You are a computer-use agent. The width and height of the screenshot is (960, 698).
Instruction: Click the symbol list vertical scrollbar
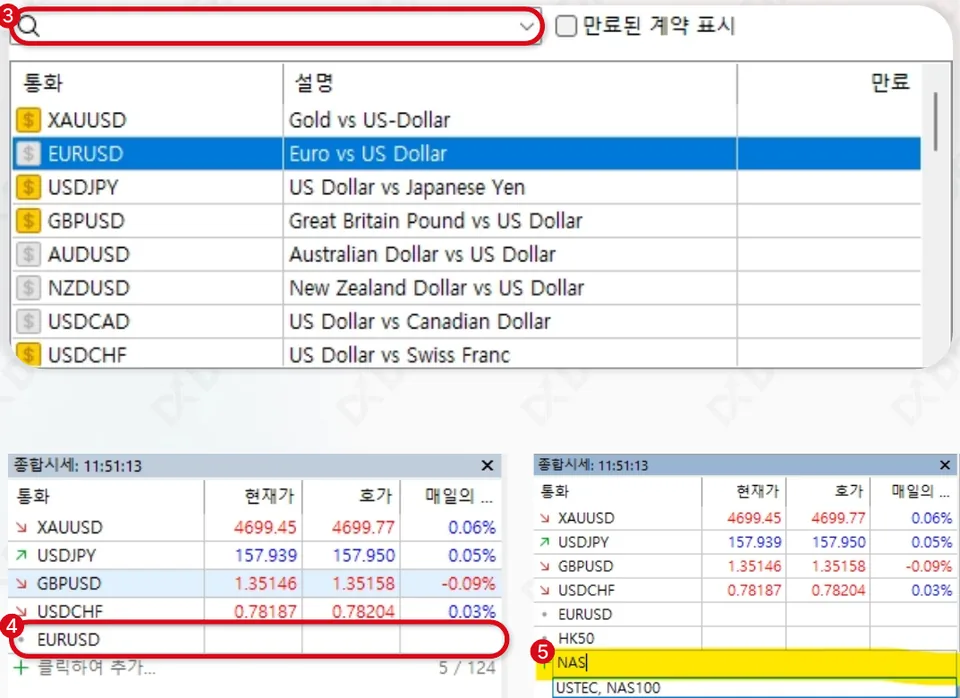click(936, 121)
